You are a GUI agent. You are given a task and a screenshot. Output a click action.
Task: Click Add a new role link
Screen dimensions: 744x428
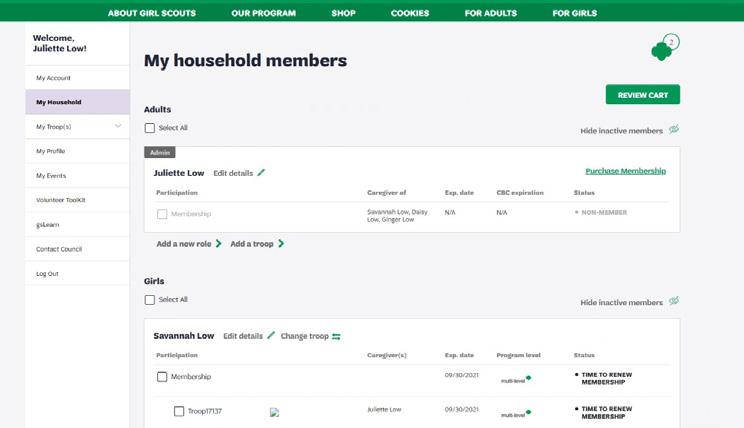[x=184, y=244]
